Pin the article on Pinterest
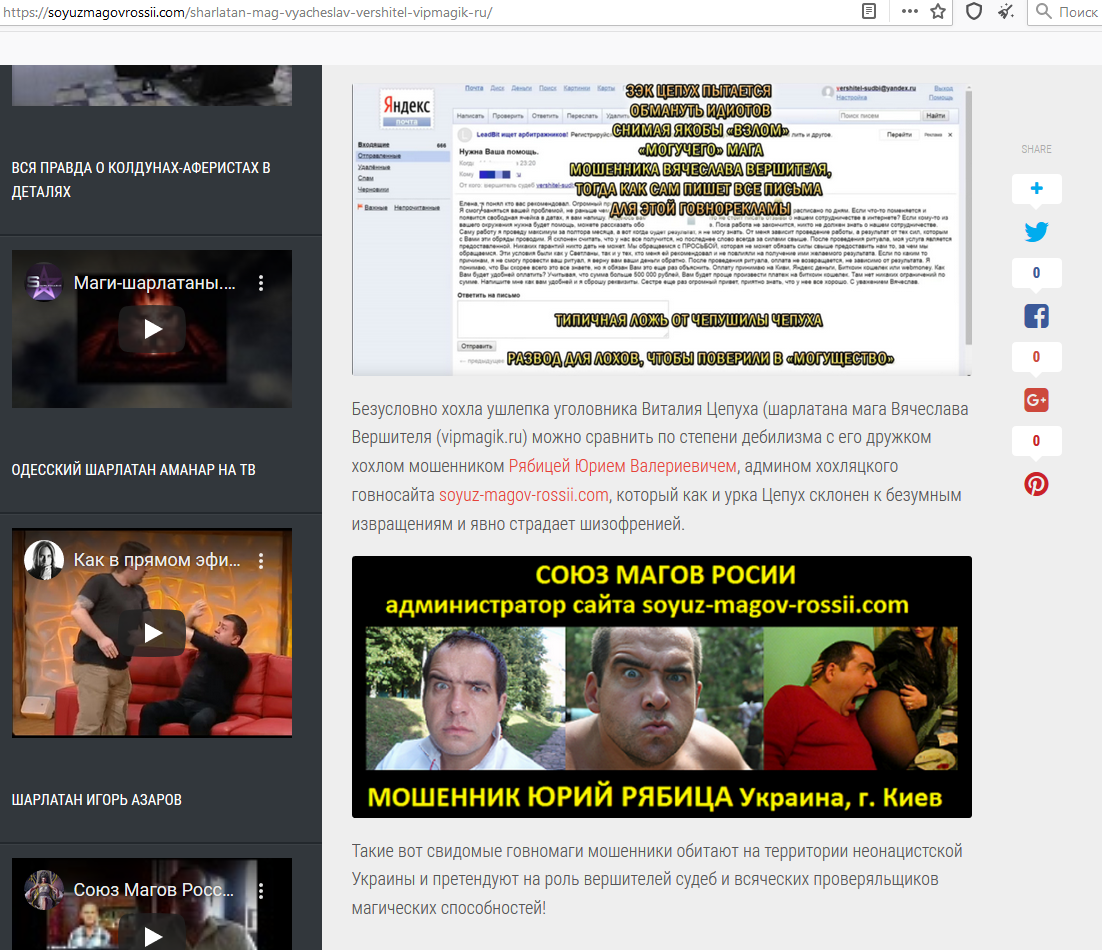Image resolution: width=1102 pixels, height=950 pixels. coord(1036,484)
